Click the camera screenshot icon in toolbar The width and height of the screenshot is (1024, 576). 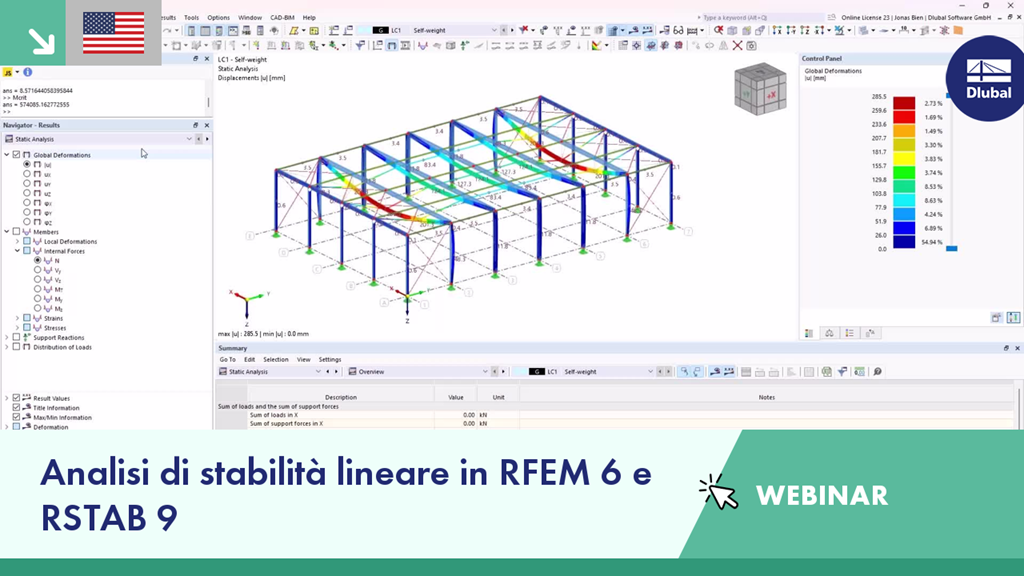752,46
